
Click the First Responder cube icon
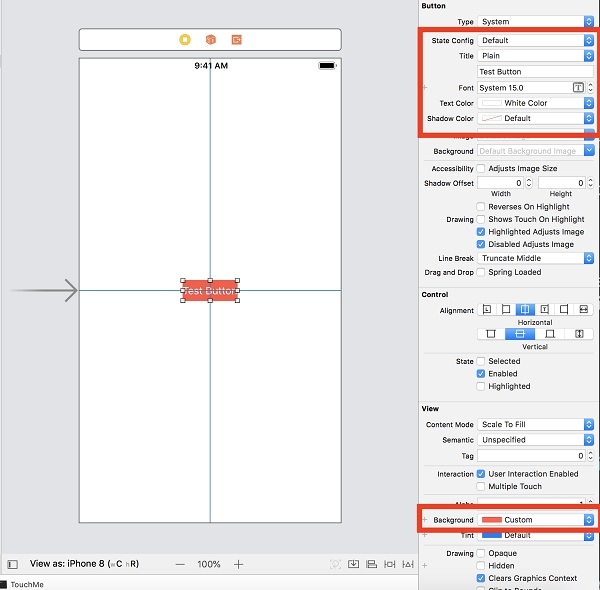coord(211,40)
